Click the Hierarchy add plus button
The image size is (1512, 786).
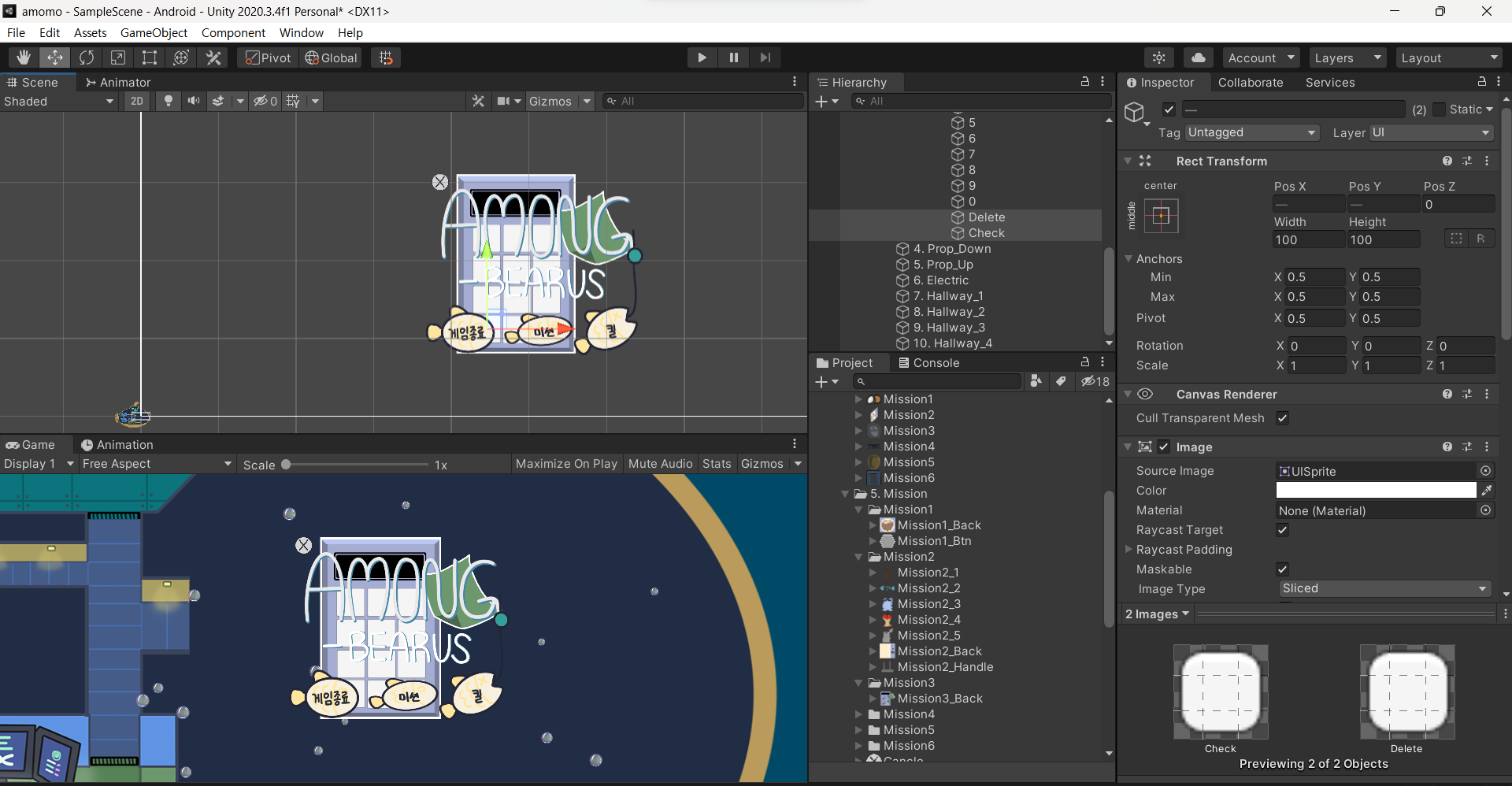(821, 101)
